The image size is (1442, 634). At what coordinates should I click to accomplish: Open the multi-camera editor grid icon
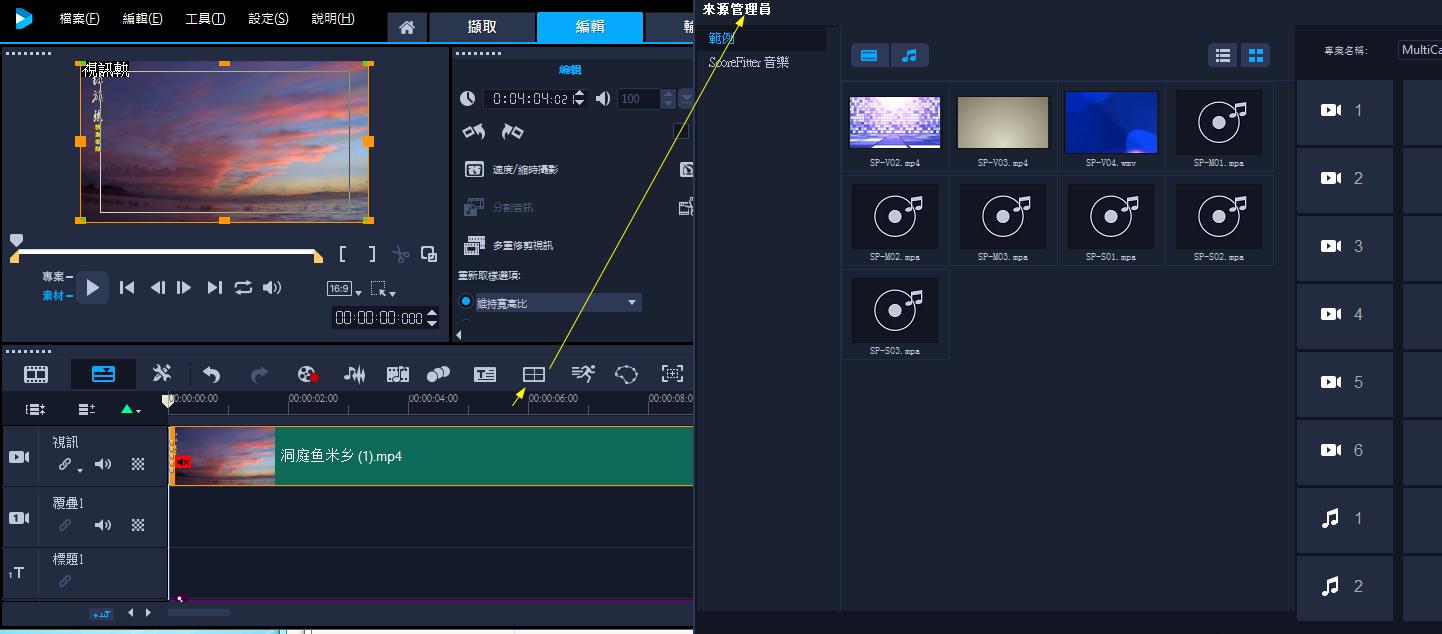pyautogui.click(x=534, y=374)
